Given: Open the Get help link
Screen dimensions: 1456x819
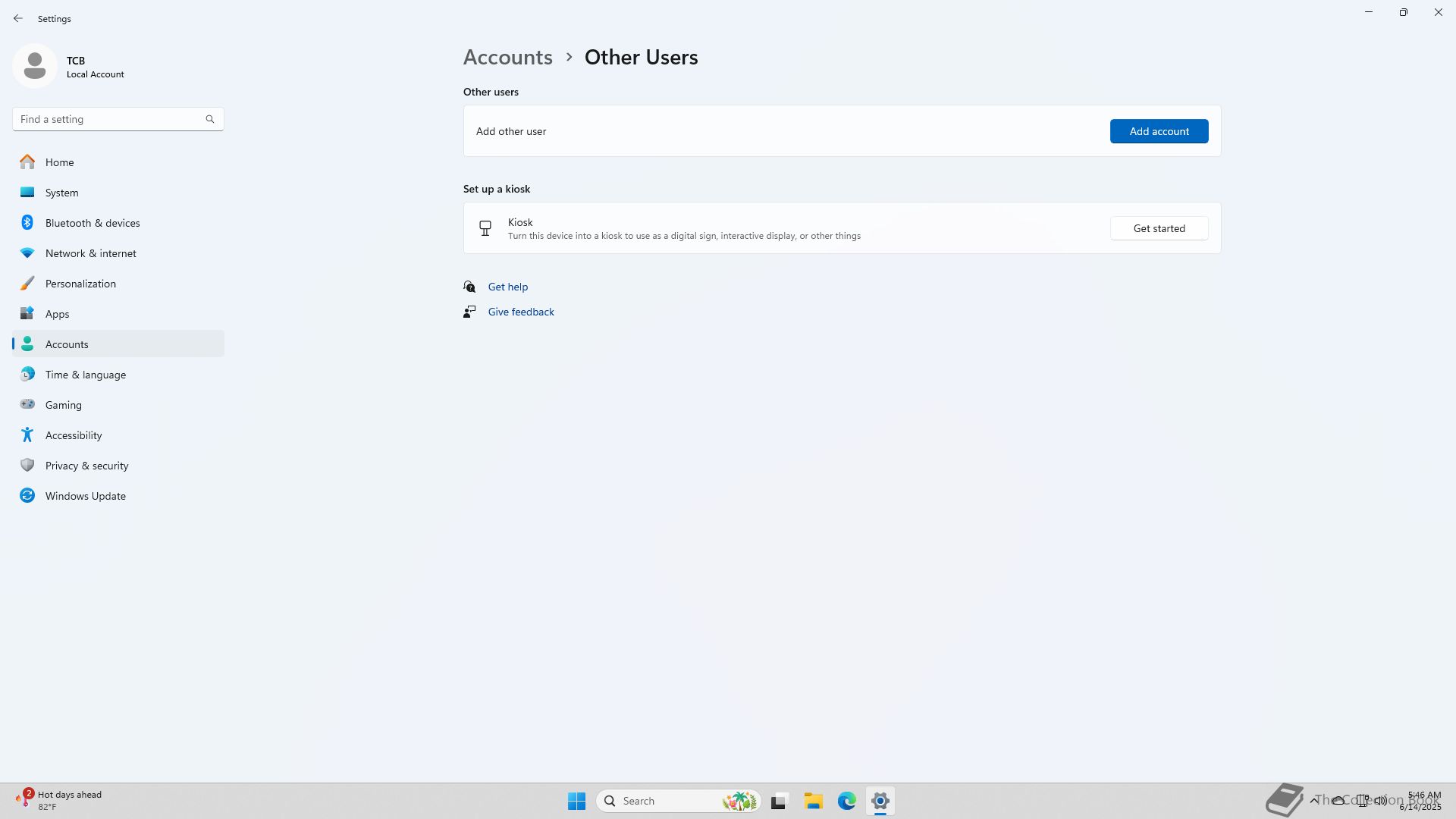Looking at the screenshot, I should point(507,287).
